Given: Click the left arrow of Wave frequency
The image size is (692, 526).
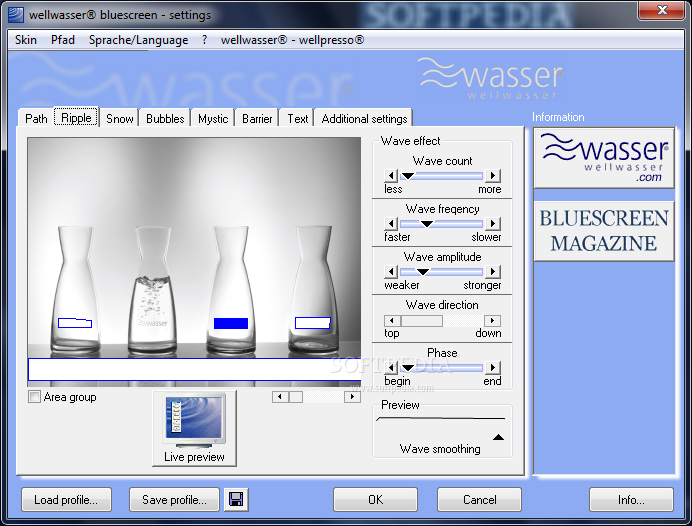Looking at the screenshot, I should coord(391,224).
